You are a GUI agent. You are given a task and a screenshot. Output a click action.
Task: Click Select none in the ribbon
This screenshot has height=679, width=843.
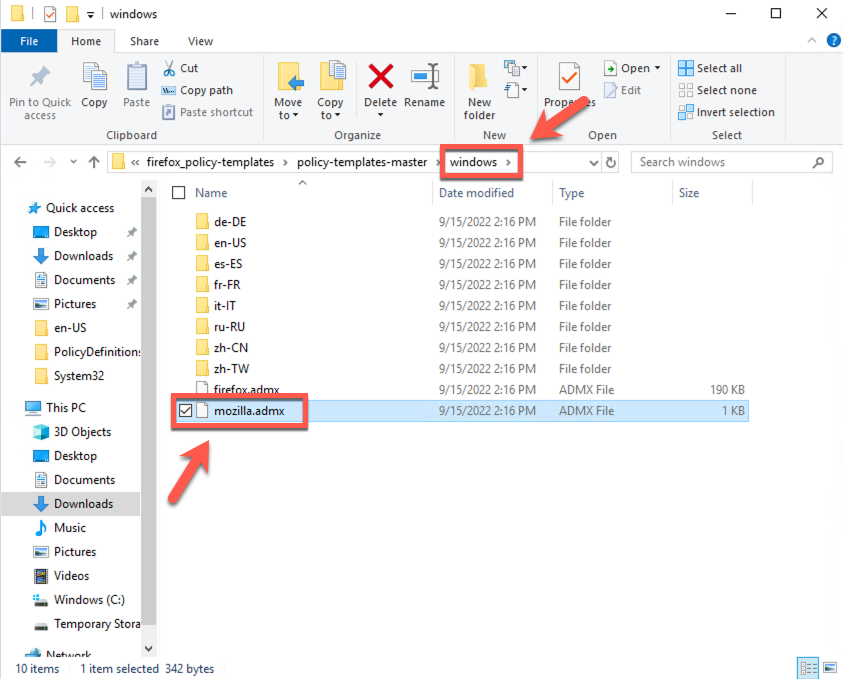[x=717, y=90]
